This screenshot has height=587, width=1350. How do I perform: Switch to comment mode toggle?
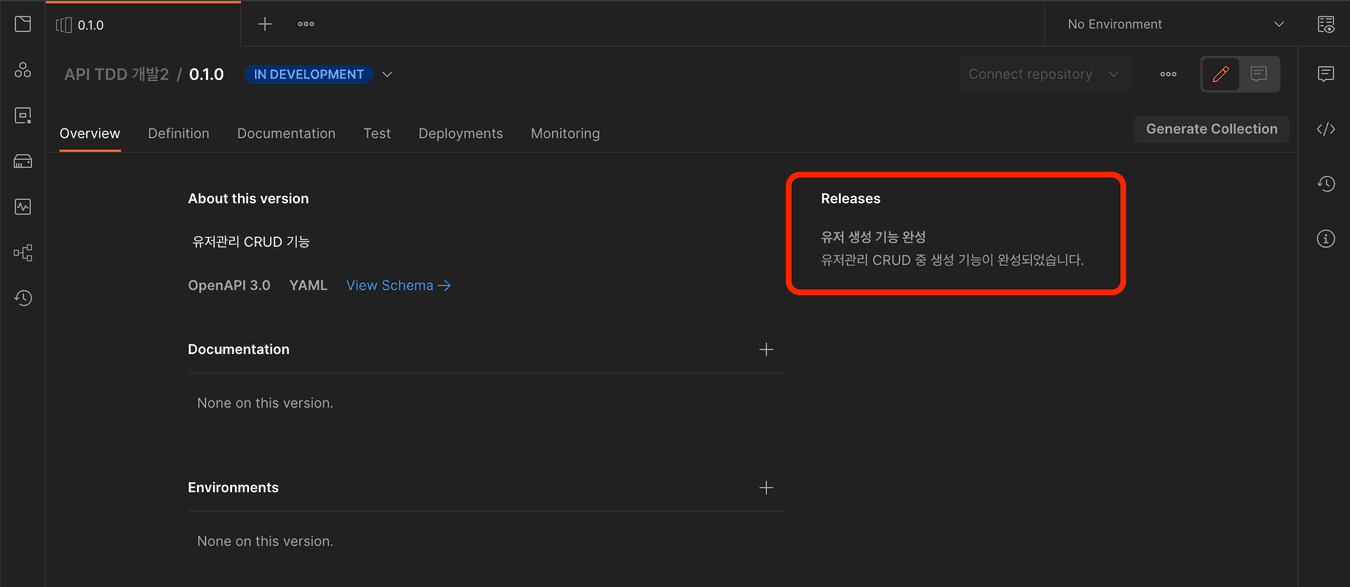(x=1259, y=74)
